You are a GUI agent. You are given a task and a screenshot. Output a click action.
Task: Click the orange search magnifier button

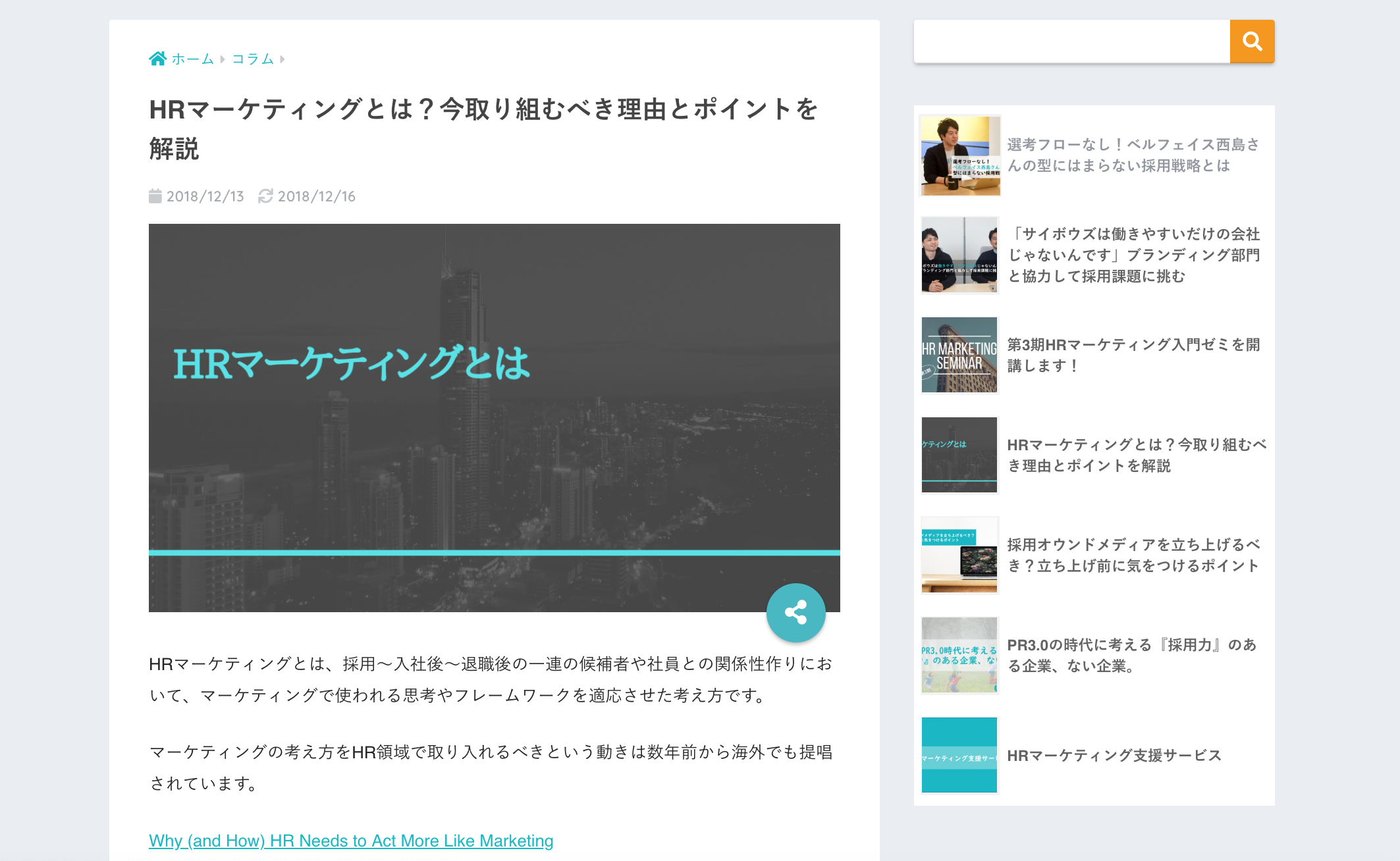coord(1252,41)
